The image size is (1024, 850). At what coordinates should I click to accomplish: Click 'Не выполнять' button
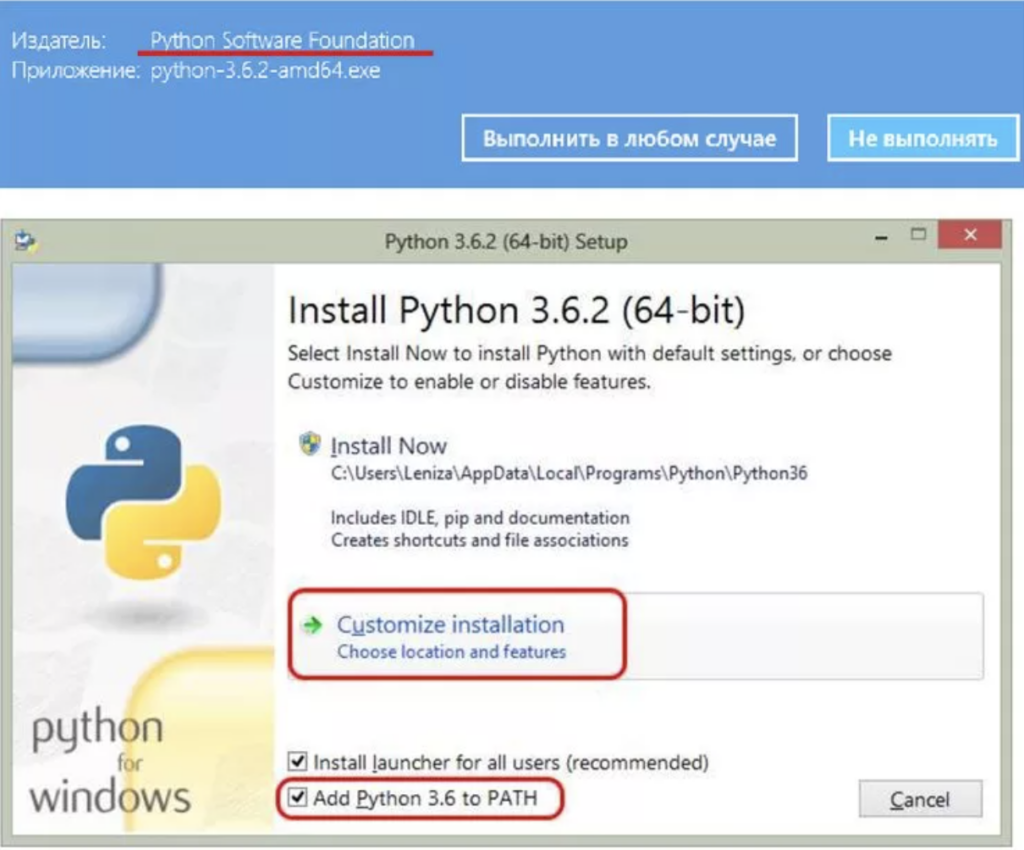click(x=923, y=138)
